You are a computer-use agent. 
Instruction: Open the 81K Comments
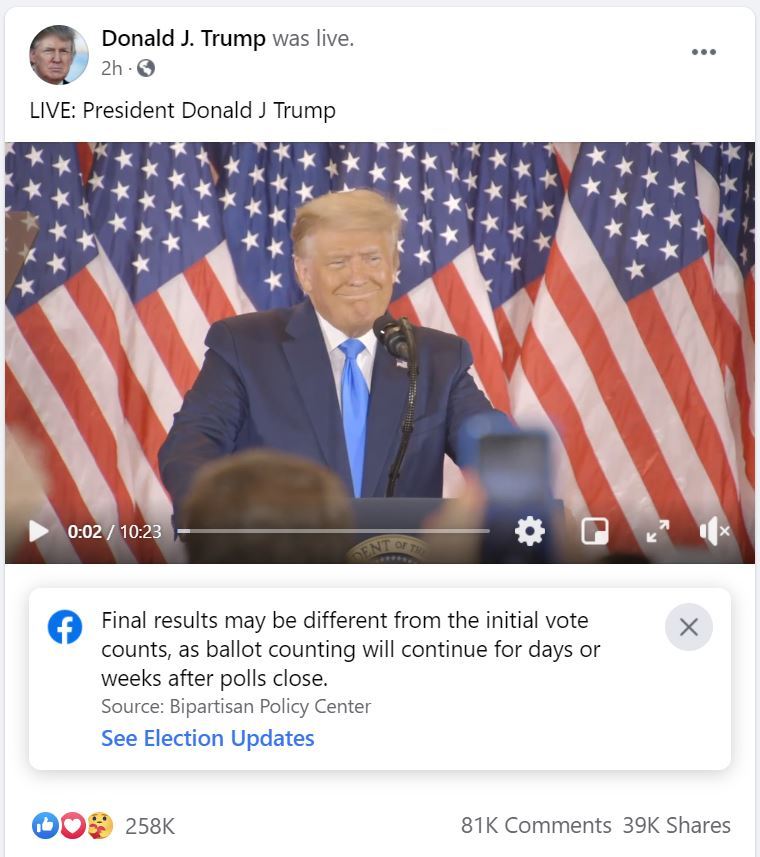coord(536,825)
